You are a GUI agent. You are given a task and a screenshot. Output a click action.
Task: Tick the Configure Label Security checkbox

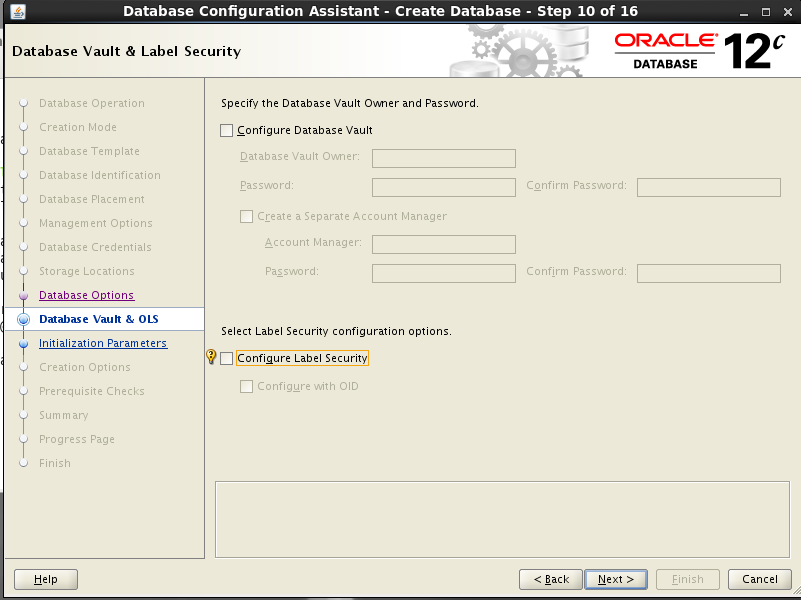226,358
